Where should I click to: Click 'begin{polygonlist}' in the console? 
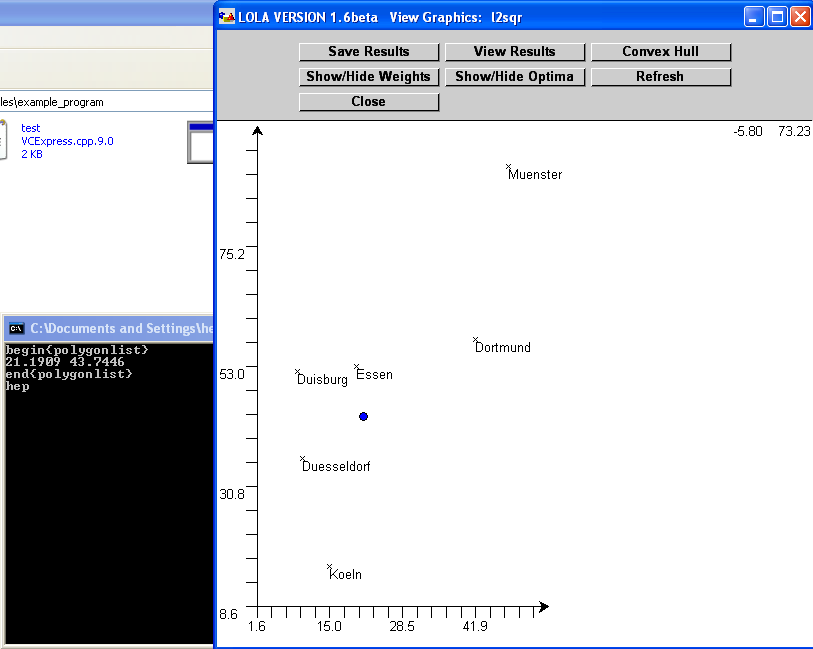(x=77, y=350)
